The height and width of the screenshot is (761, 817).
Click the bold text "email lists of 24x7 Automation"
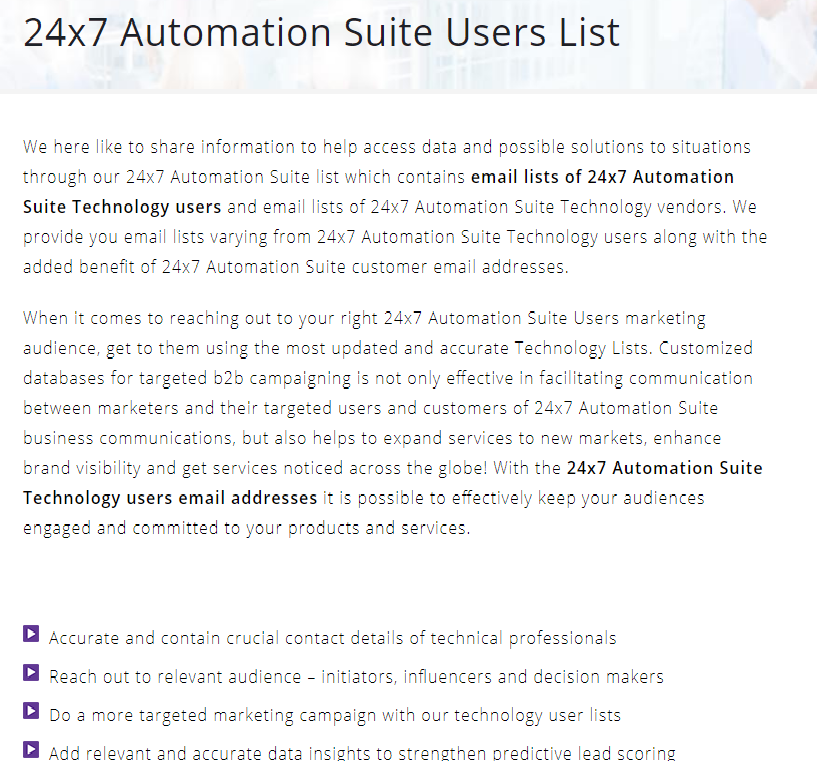point(602,177)
